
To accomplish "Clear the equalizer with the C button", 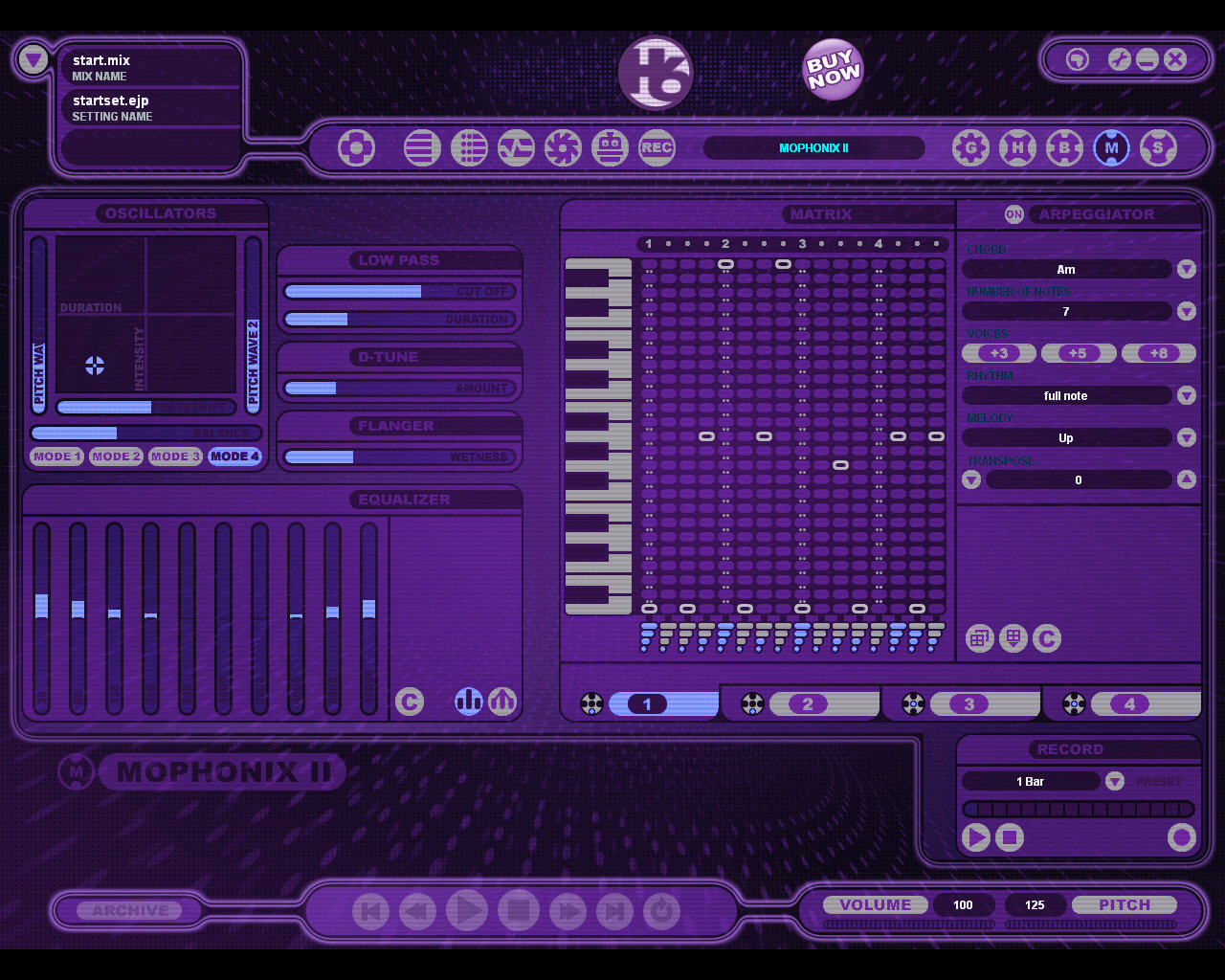I will point(410,702).
